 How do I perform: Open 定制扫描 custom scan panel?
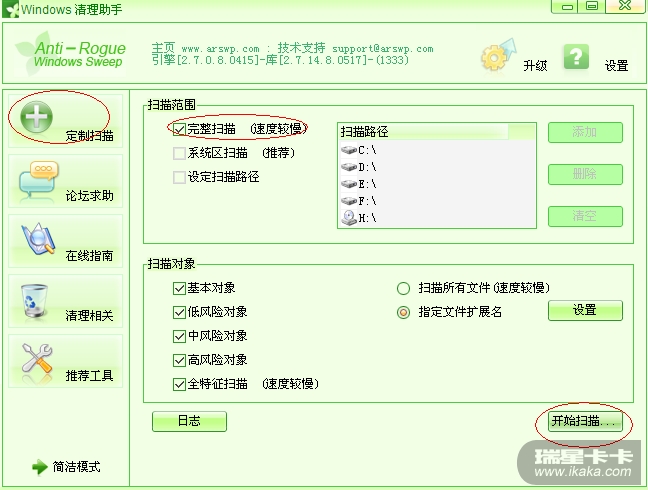tap(65, 121)
